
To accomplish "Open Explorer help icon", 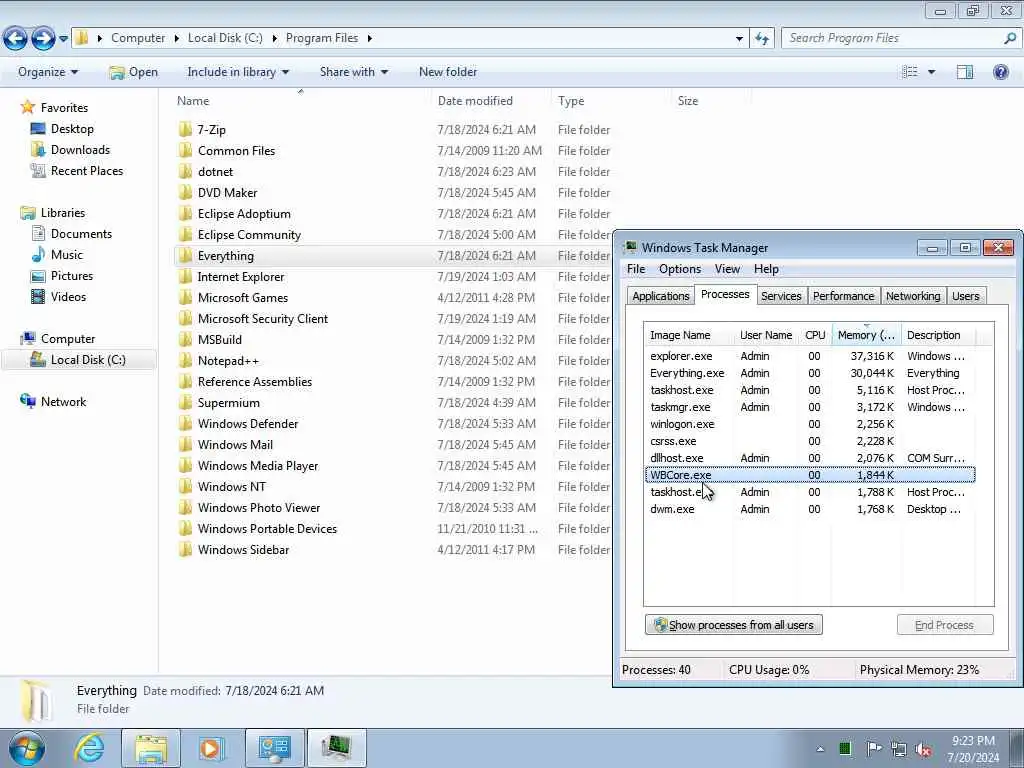I will coord(1000,72).
